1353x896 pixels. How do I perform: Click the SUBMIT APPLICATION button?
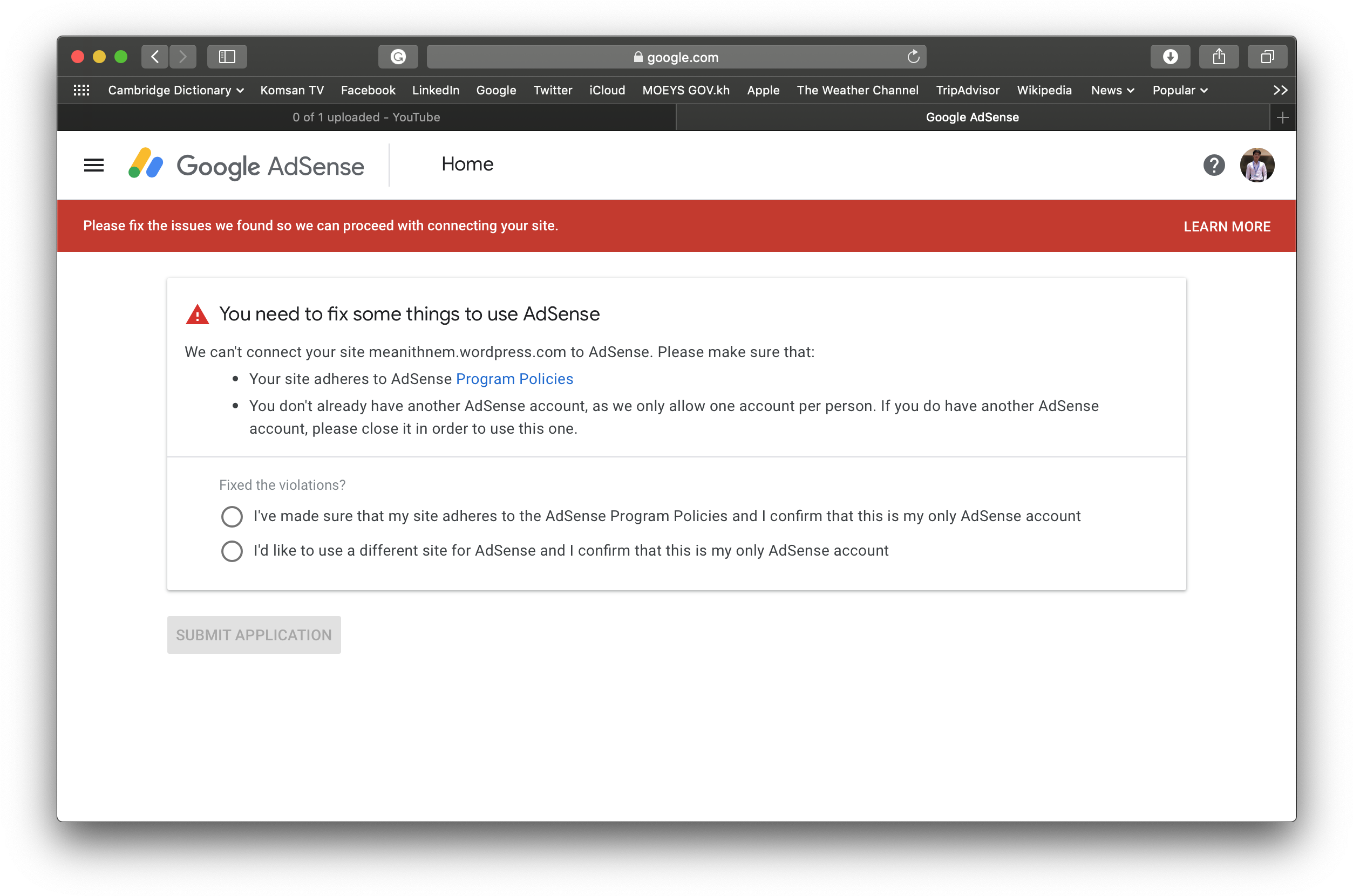coord(254,635)
